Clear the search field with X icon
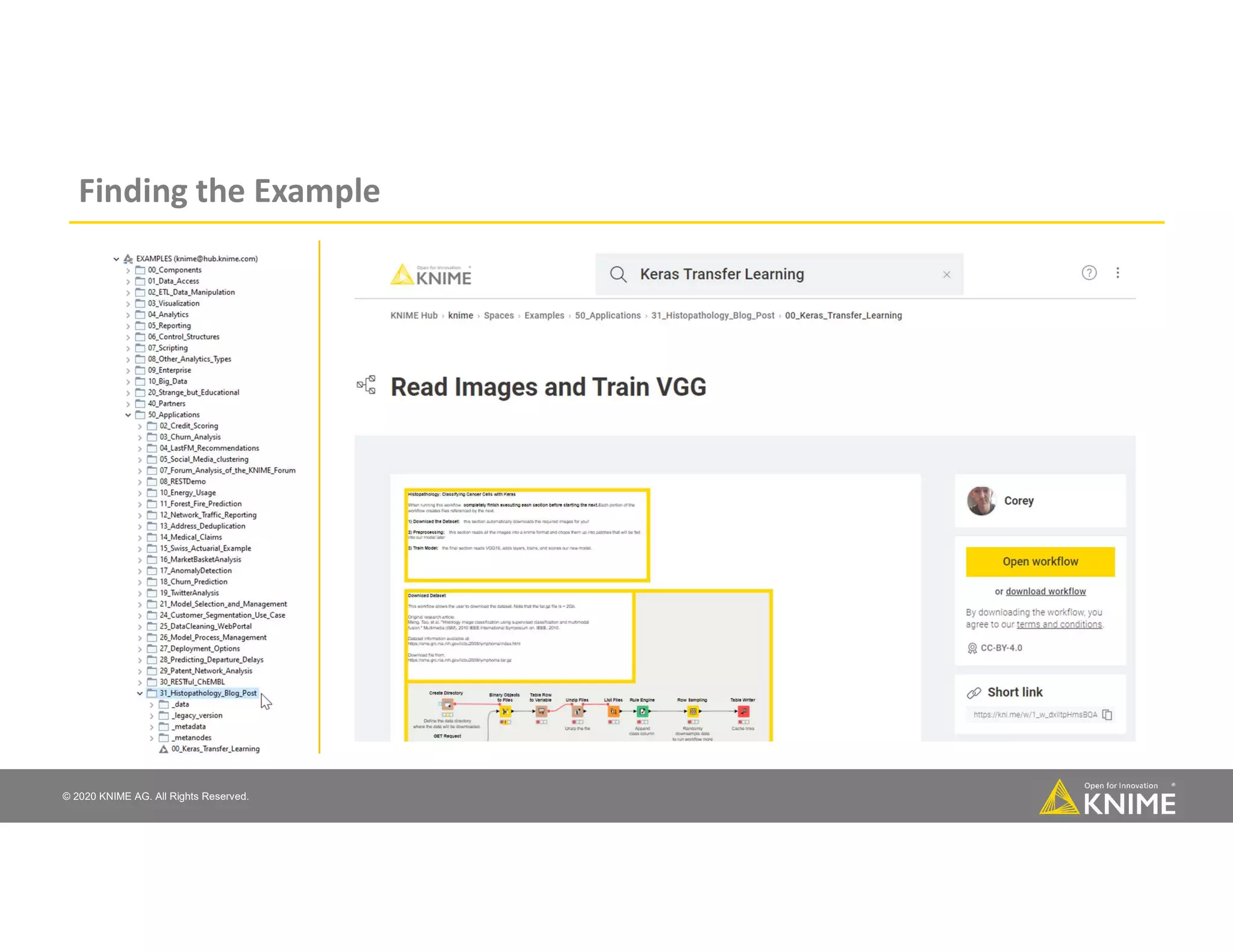Image resolution: width=1233 pixels, height=952 pixels. (946, 274)
